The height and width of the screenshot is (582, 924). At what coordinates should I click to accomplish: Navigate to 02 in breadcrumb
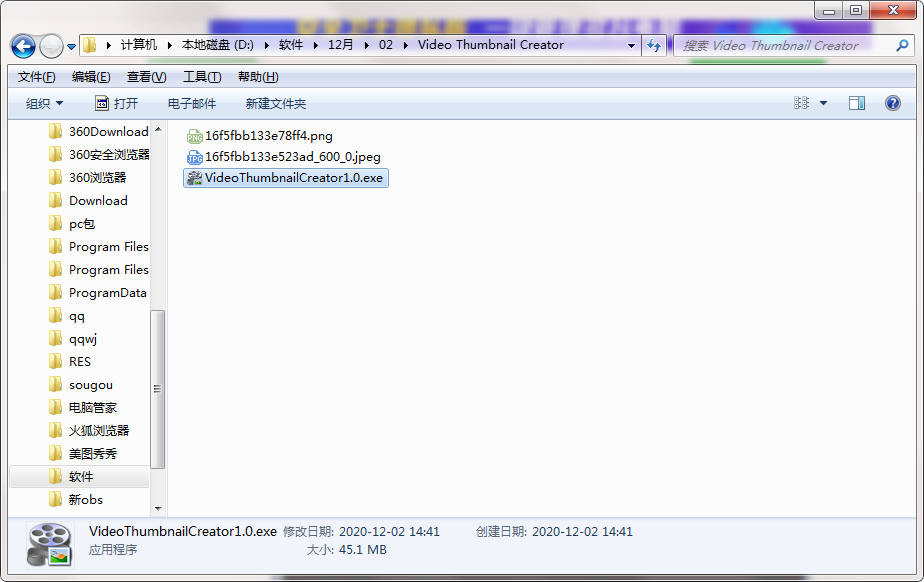tap(386, 45)
